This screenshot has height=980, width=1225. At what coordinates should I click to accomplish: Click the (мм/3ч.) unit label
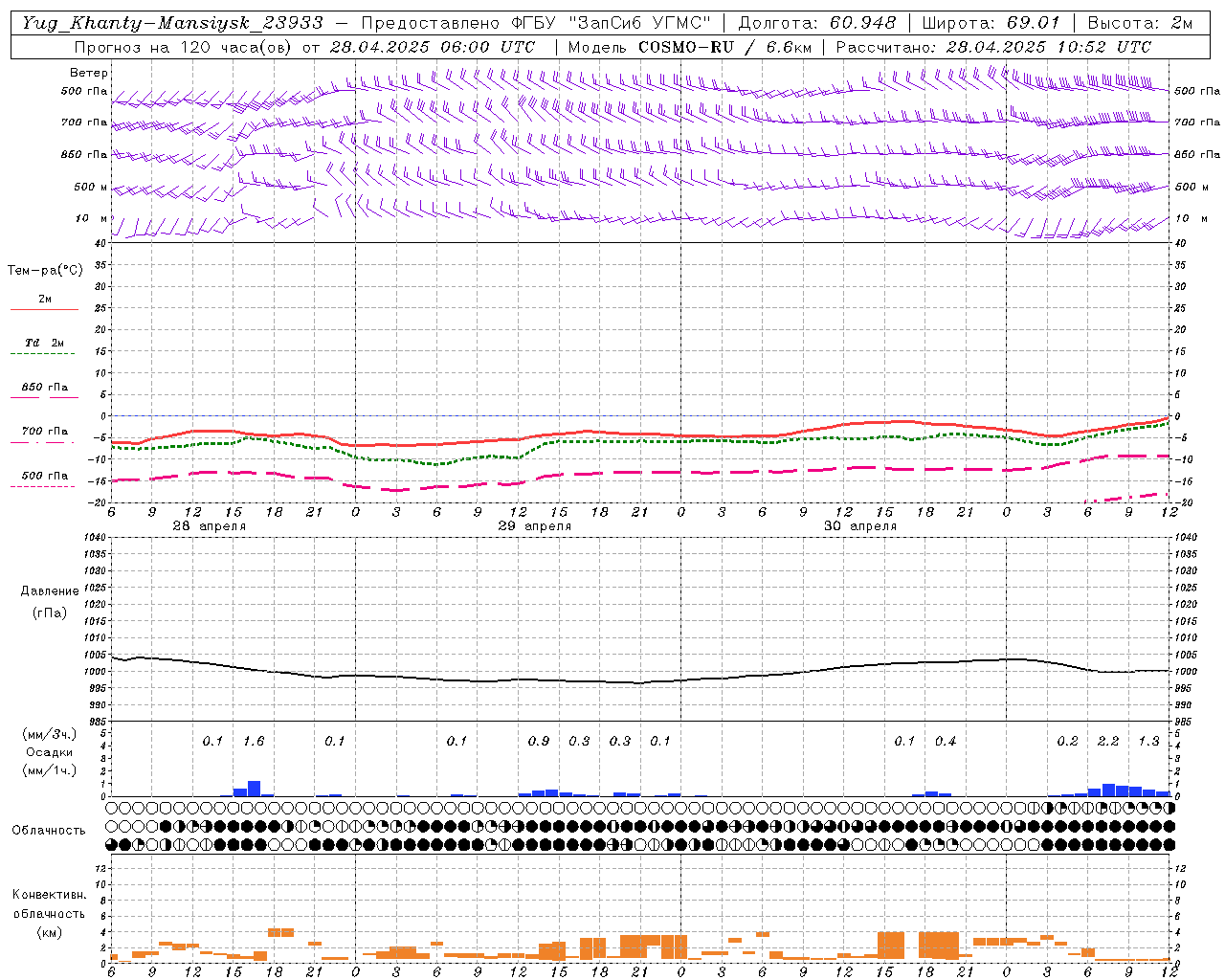pos(49,734)
